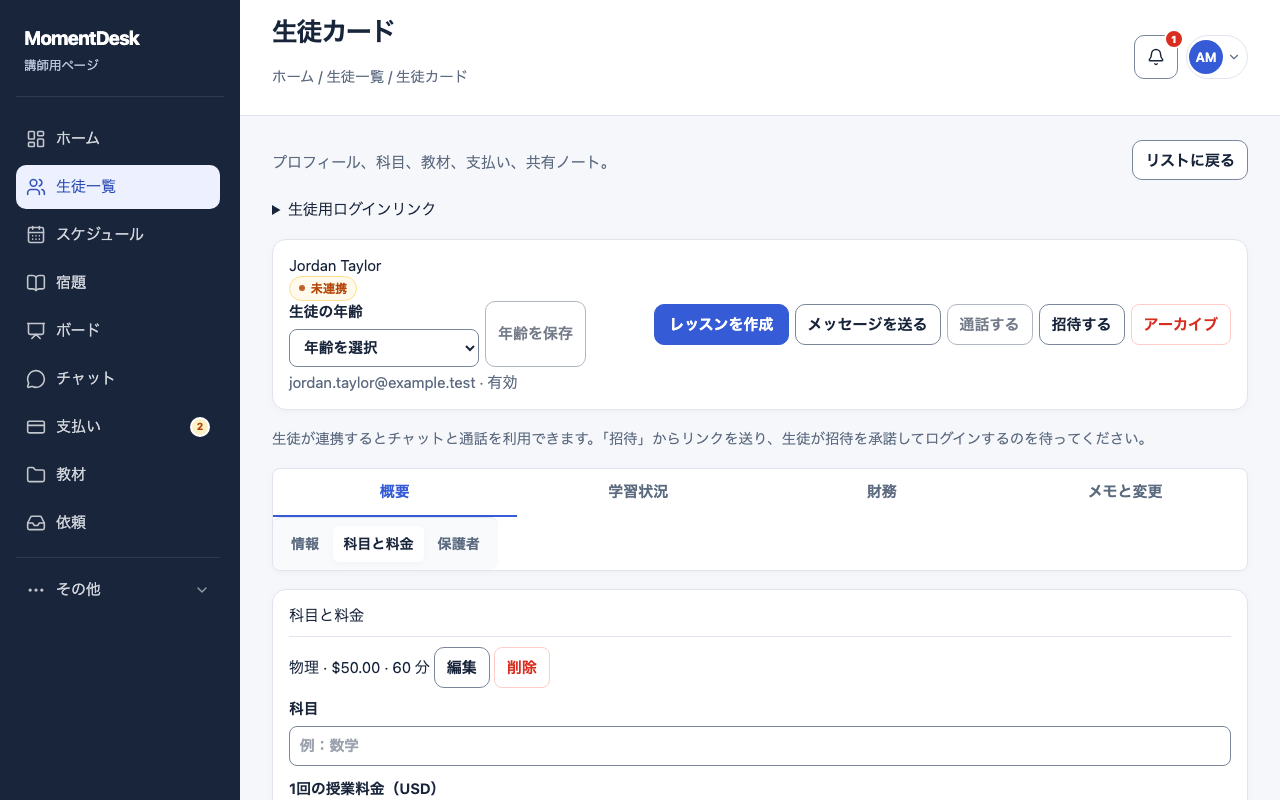Click the ホーム breadcrumb link

(293, 76)
